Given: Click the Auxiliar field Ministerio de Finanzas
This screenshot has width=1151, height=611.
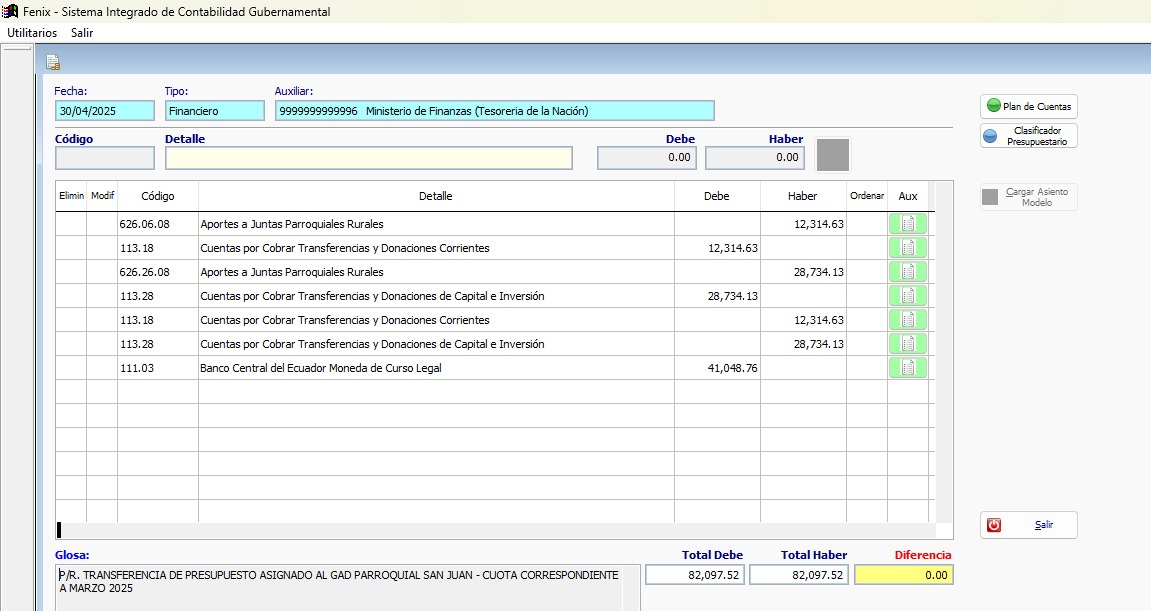Looking at the screenshot, I should click(x=494, y=111).
